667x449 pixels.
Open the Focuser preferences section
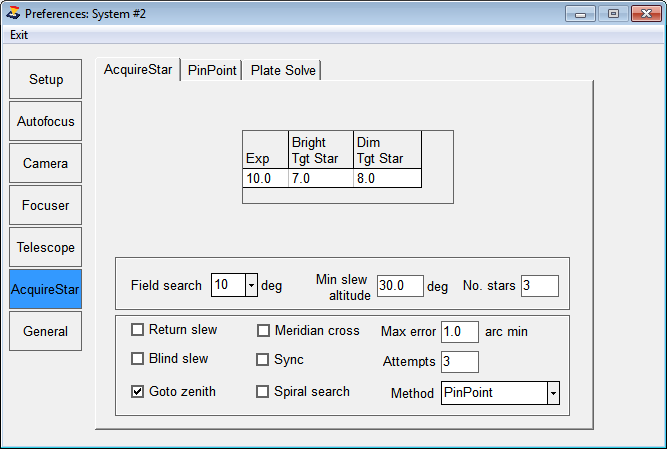[46, 205]
